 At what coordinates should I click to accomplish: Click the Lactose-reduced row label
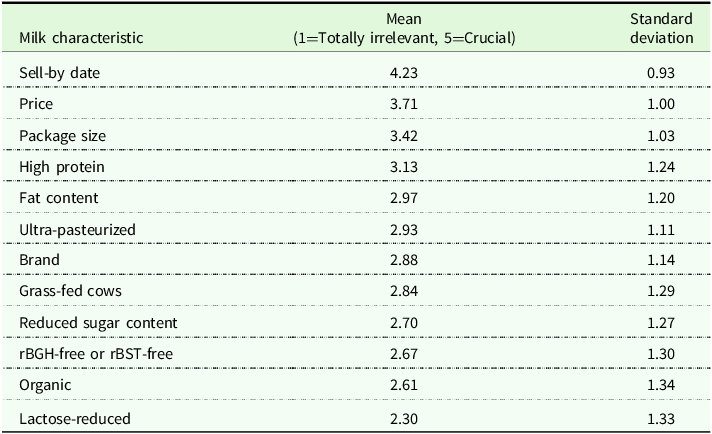(x=75, y=419)
